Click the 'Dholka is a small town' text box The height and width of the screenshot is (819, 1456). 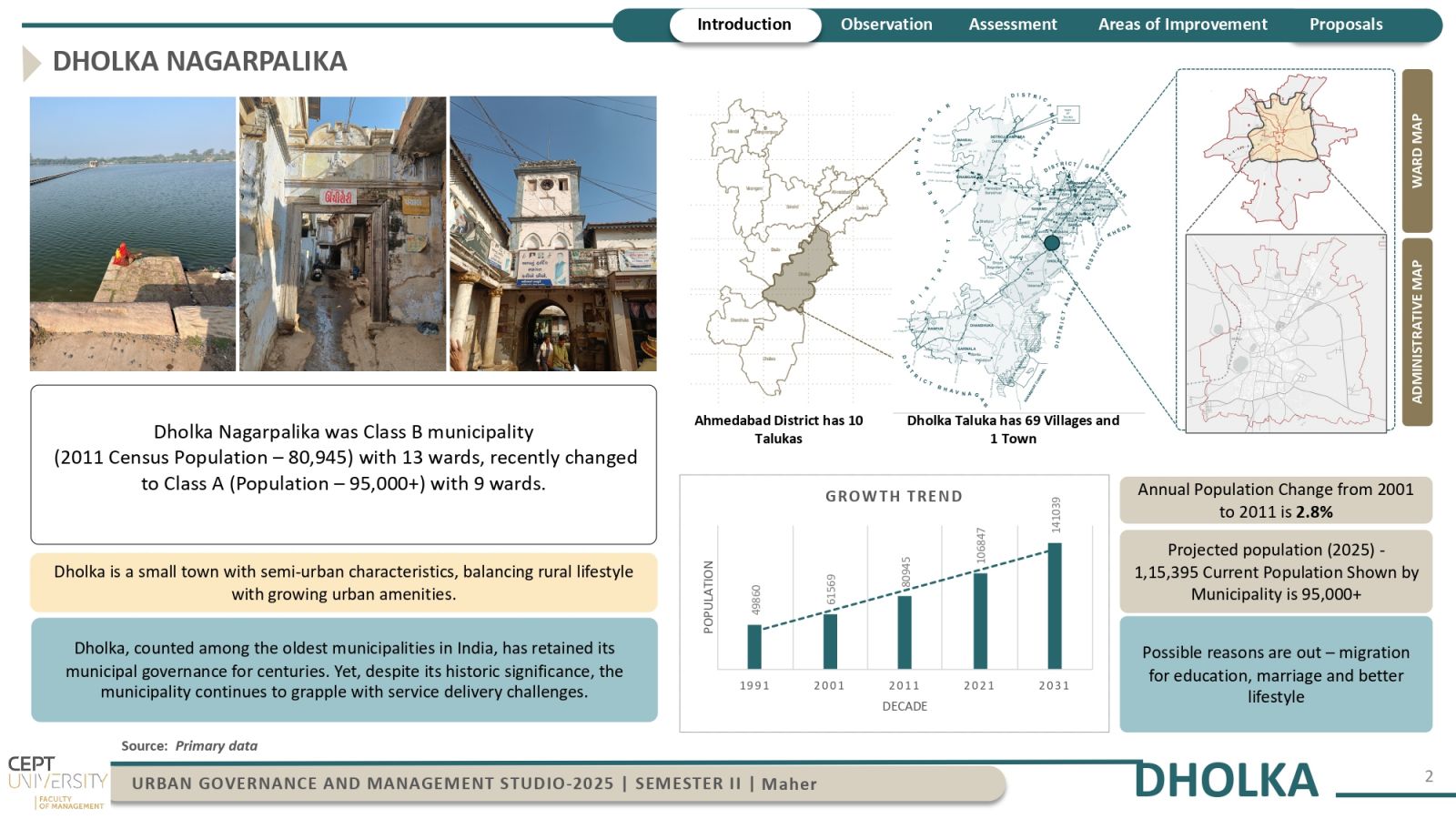click(343, 582)
